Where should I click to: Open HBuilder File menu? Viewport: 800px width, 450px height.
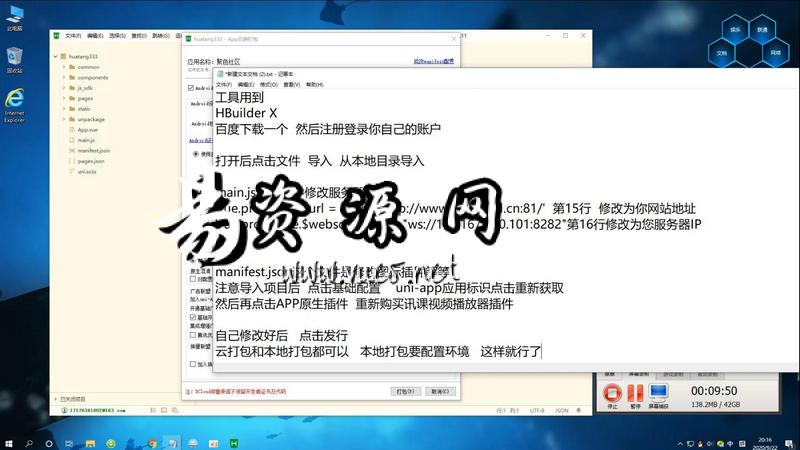click(73, 36)
